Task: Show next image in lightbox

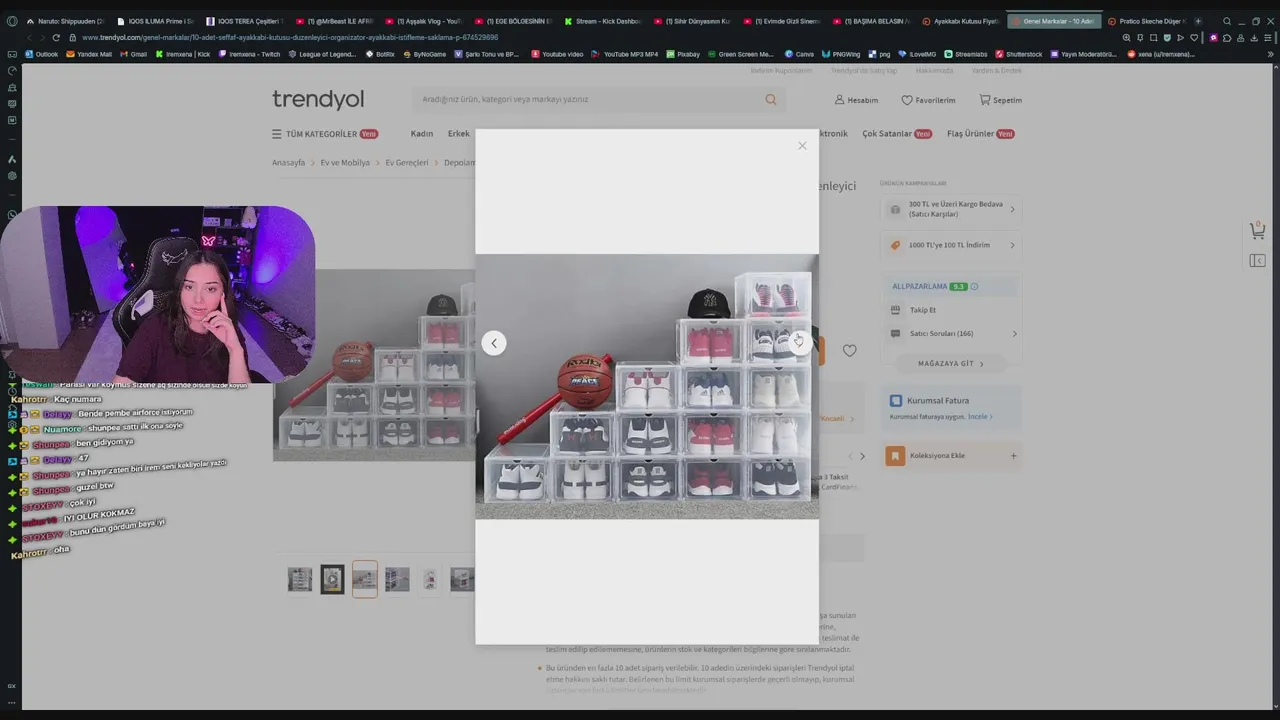Action: click(x=799, y=343)
